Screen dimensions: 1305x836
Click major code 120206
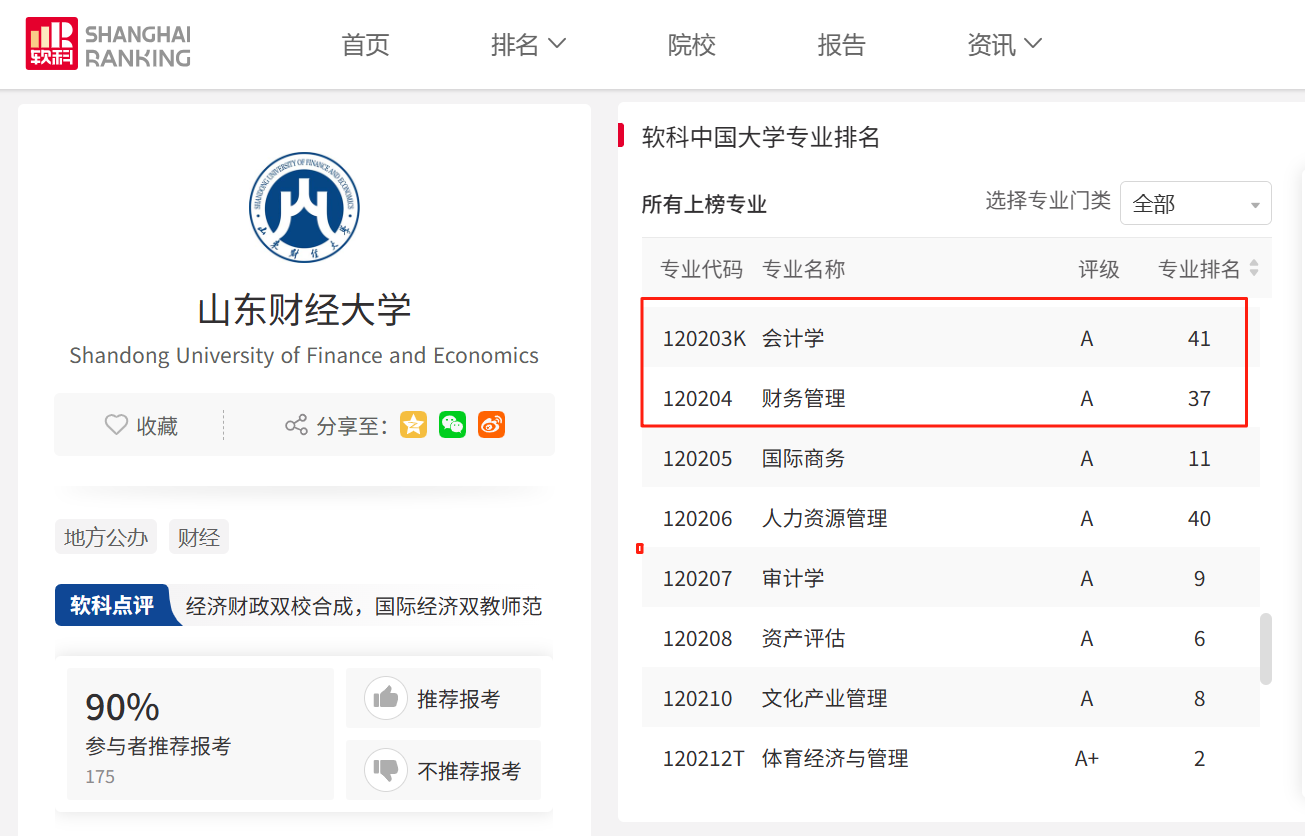697,518
